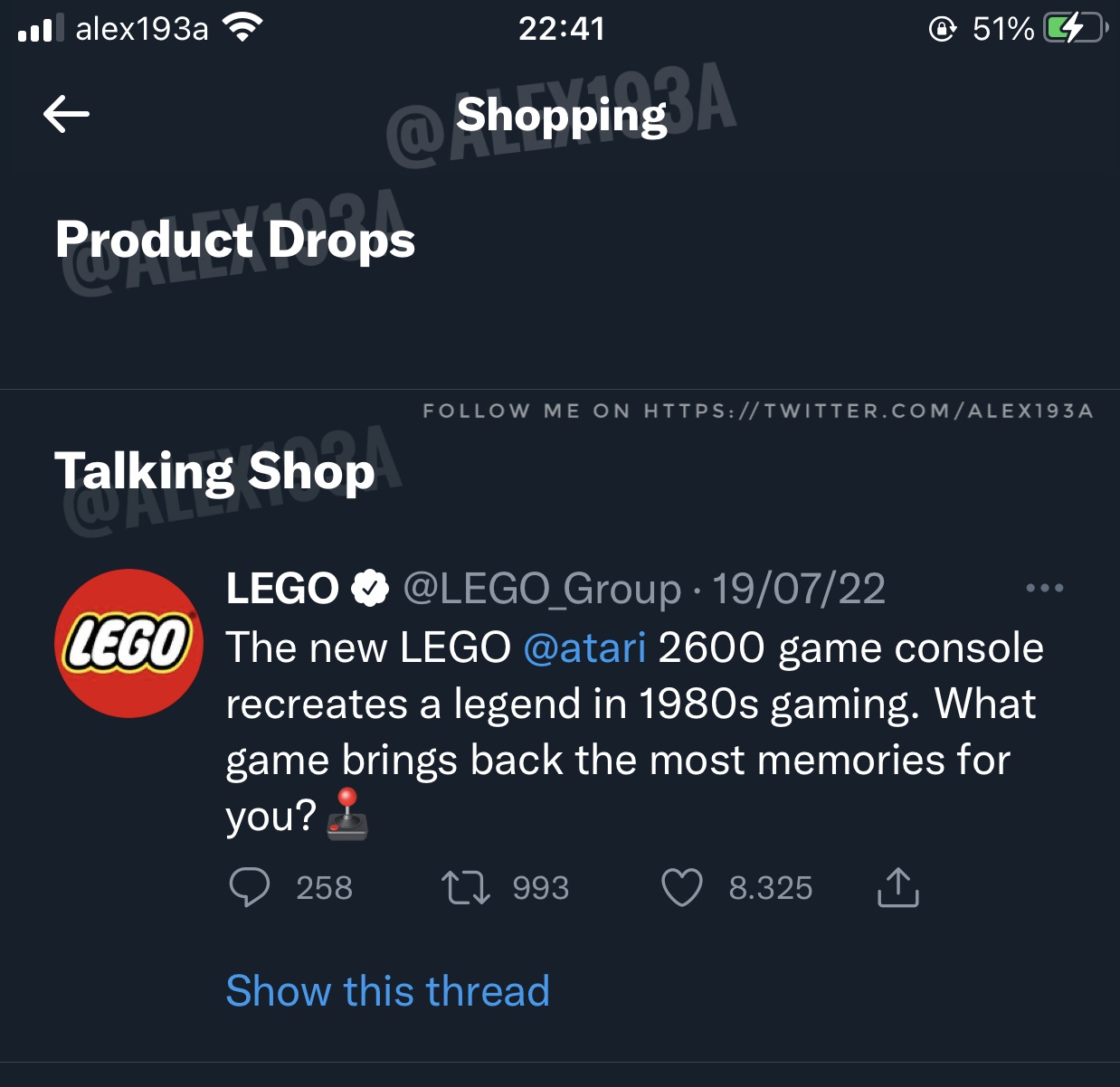The width and height of the screenshot is (1120, 1087).
Task: Tap the back arrow icon
Action: click(x=66, y=114)
